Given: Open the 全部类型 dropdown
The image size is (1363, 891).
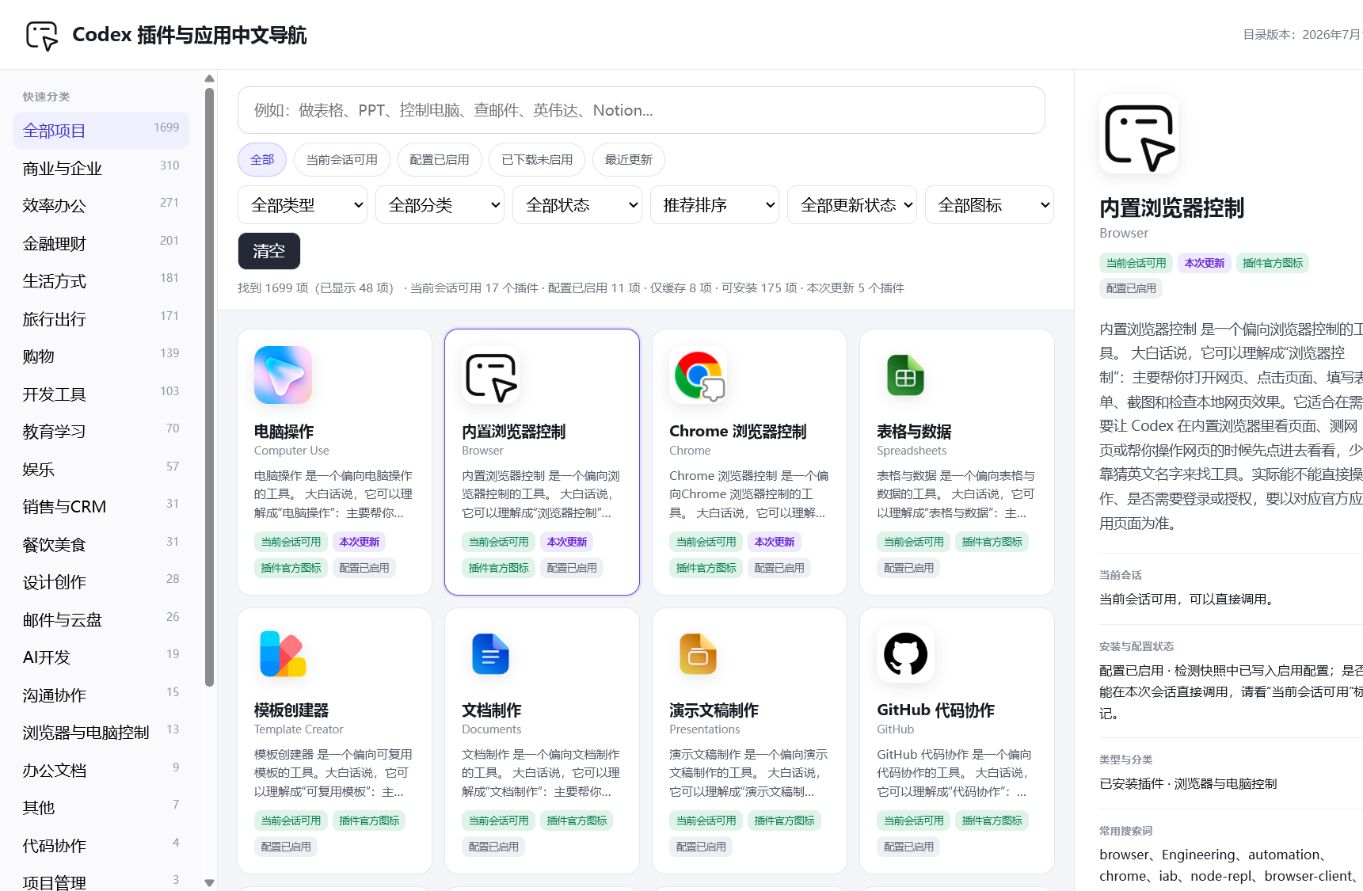Looking at the screenshot, I should click(302, 205).
